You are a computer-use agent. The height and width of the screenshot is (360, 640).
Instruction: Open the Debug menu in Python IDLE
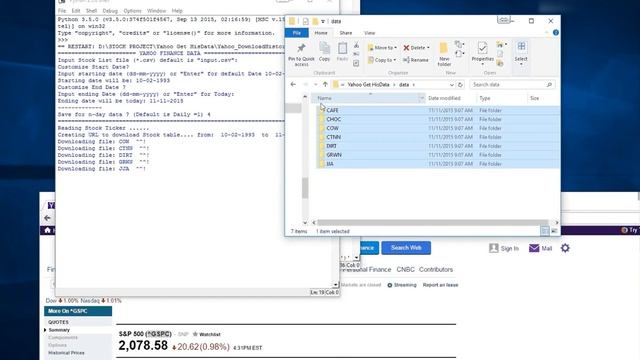tap(110, 11)
